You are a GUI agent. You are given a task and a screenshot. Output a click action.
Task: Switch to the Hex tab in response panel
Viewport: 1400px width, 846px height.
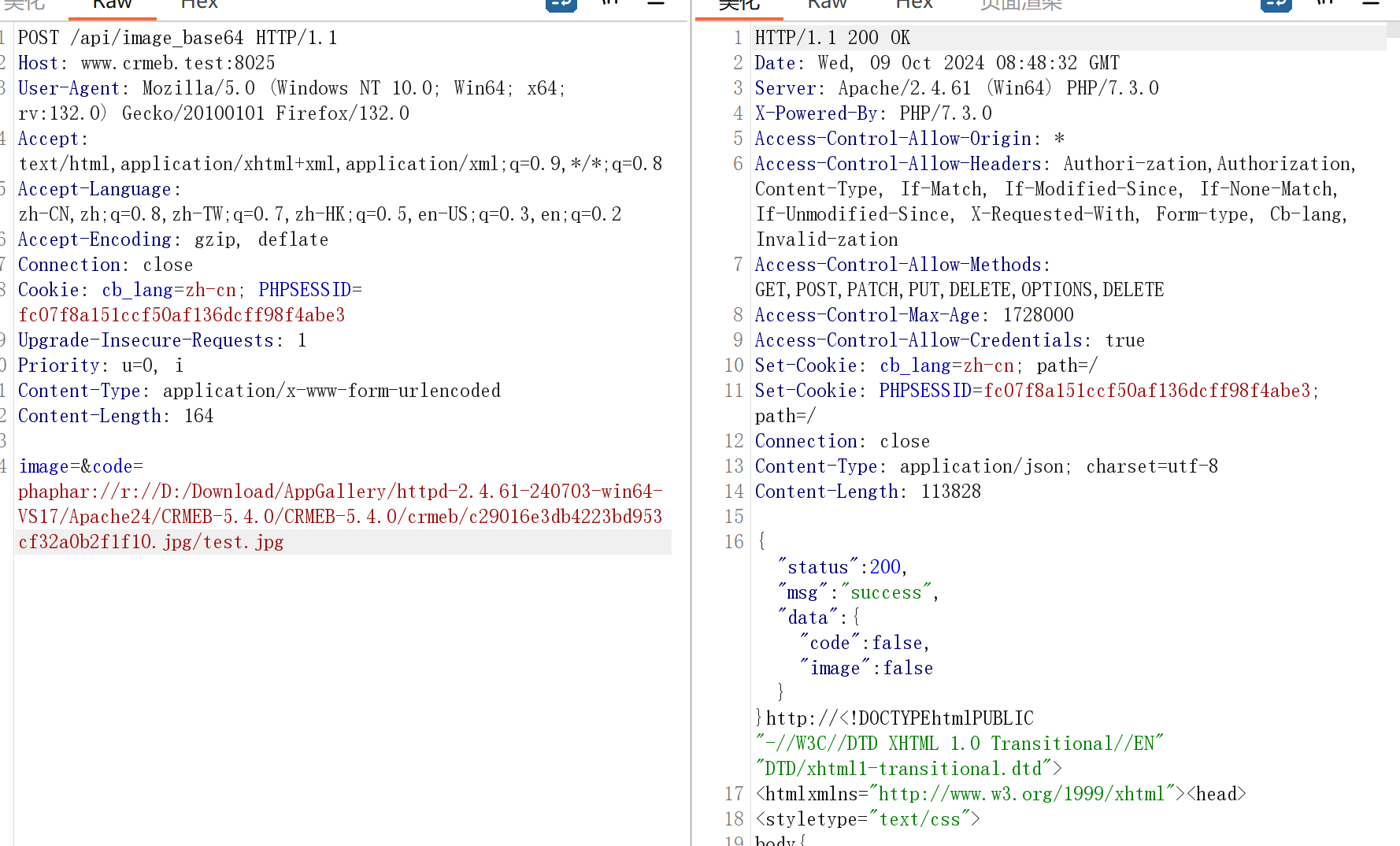[x=914, y=5]
